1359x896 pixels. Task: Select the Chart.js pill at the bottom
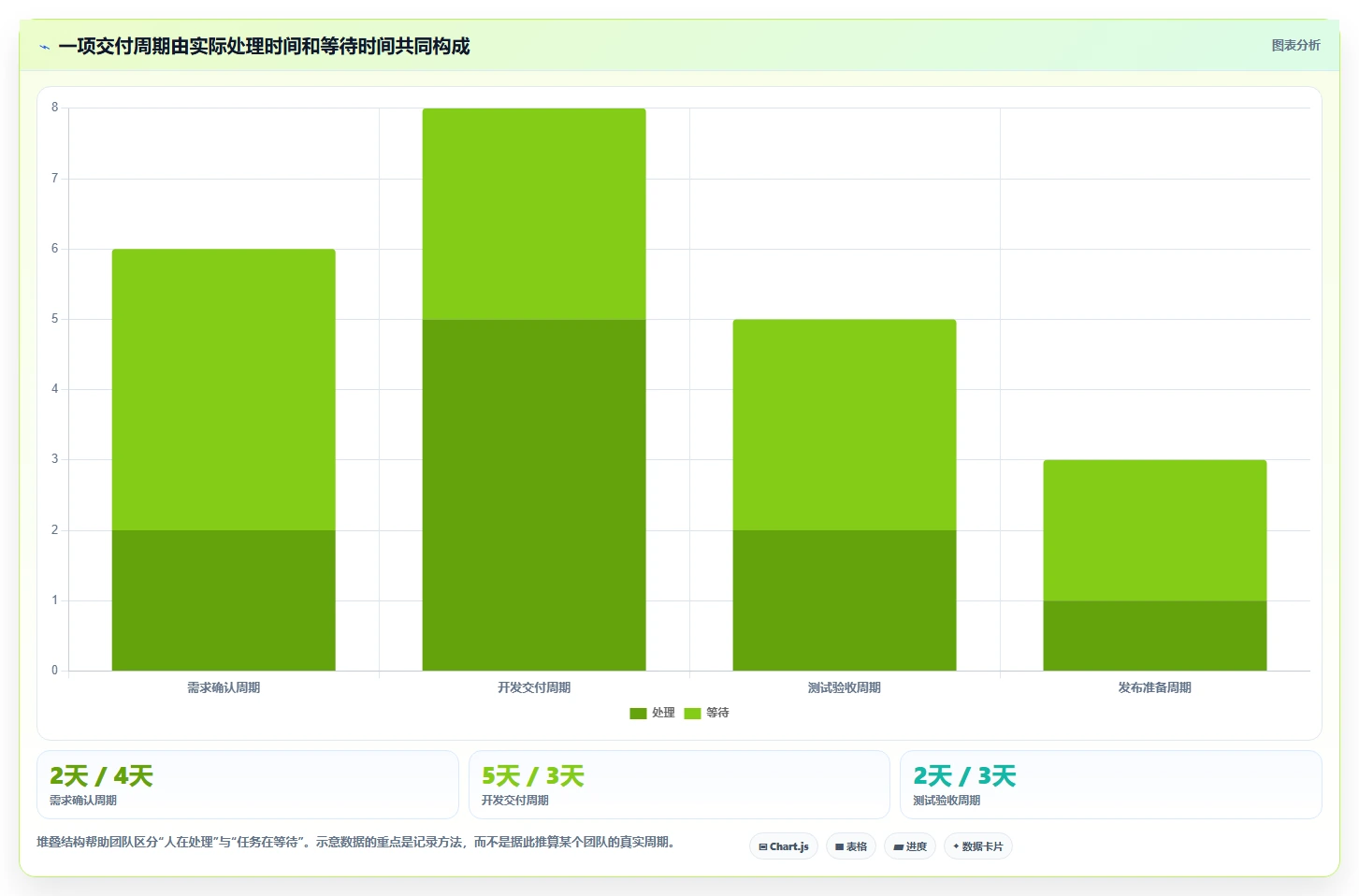(x=784, y=846)
